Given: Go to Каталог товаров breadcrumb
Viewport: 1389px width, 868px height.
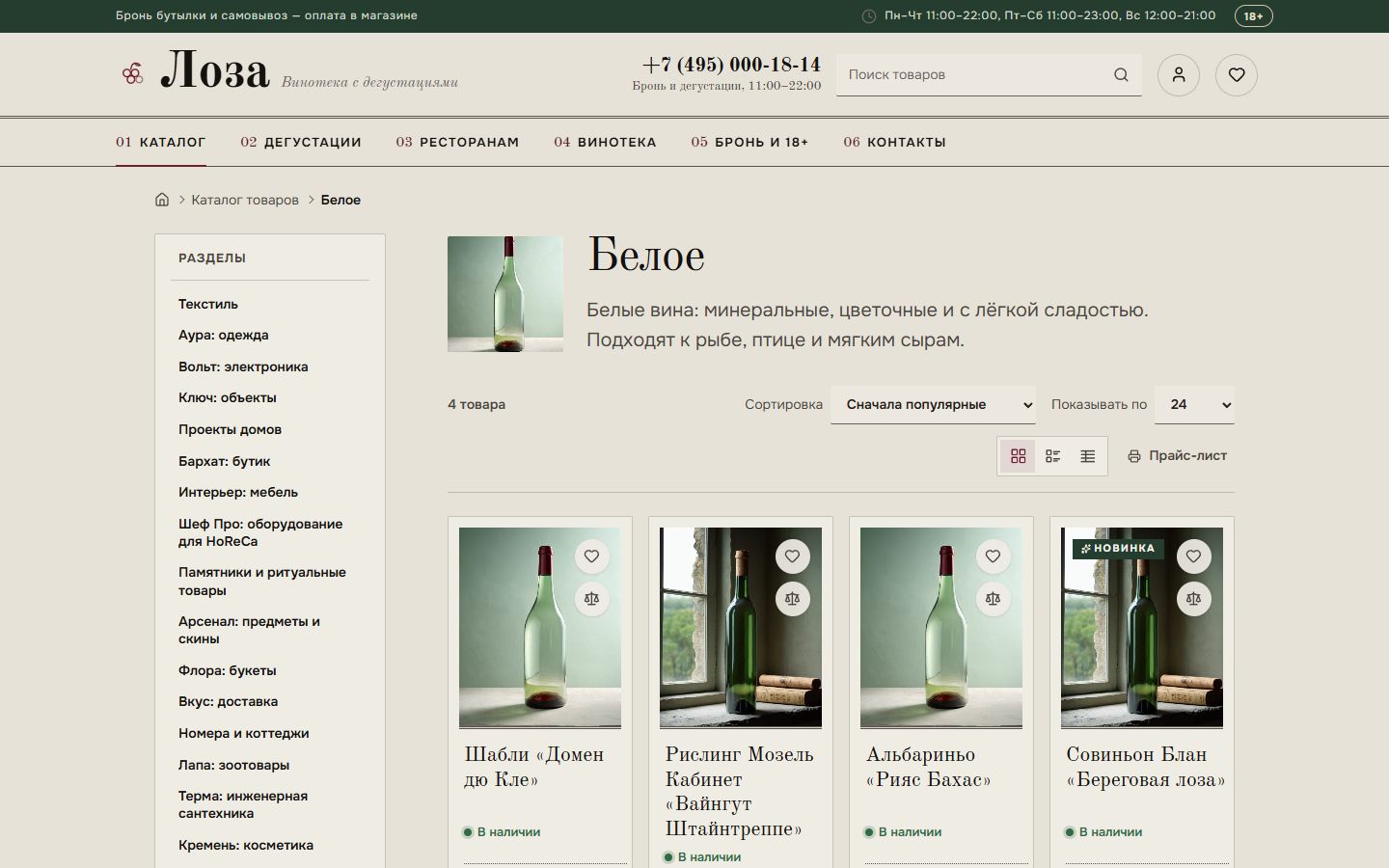Looking at the screenshot, I should (x=245, y=200).
